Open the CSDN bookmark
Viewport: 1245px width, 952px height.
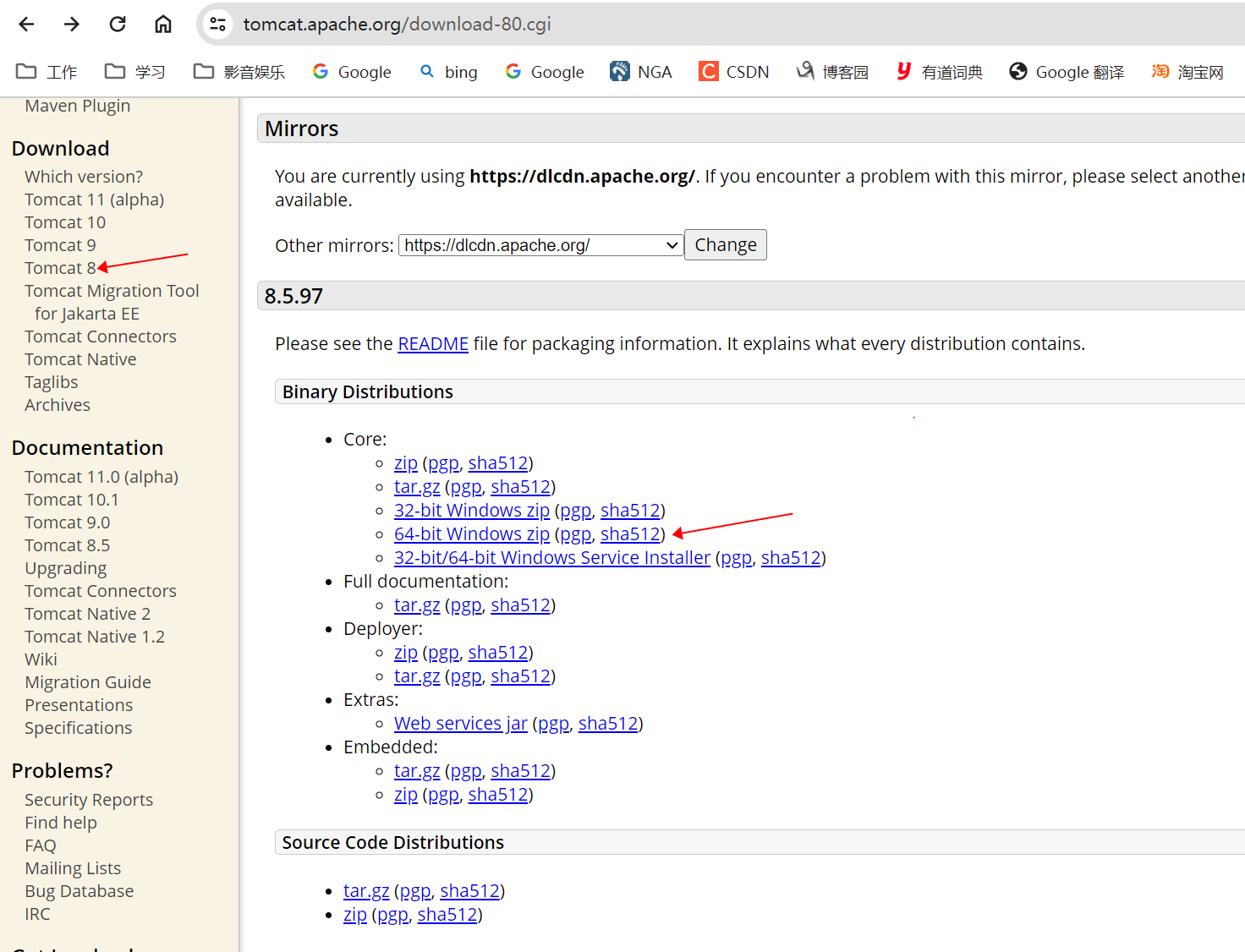(x=734, y=72)
